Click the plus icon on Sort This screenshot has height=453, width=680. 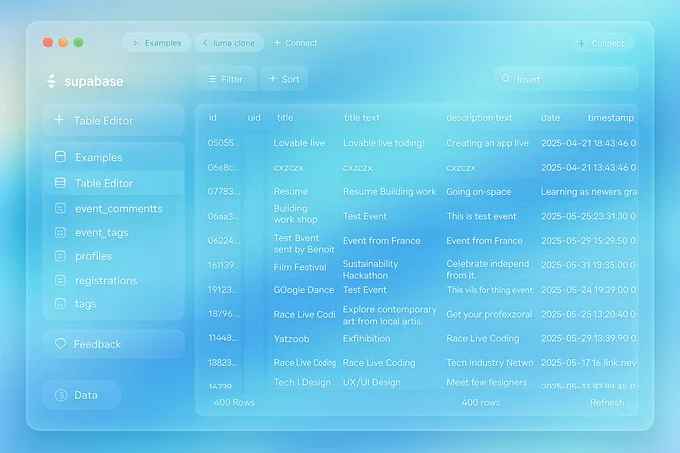coord(273,78)
